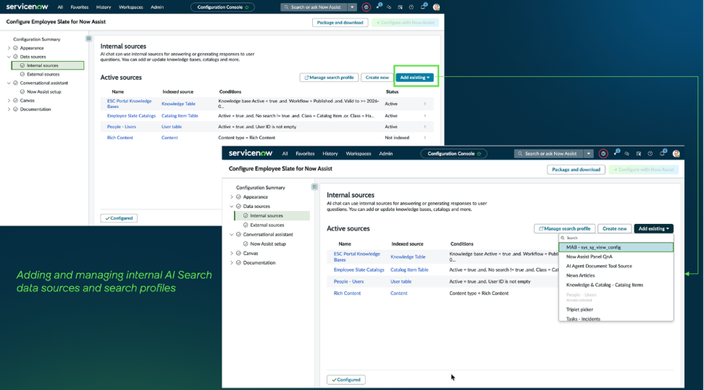Choose Knowledge & Catalog - Catalog Items option
The height and width of the screenshot is (390, 704).
tap(616, 285)
